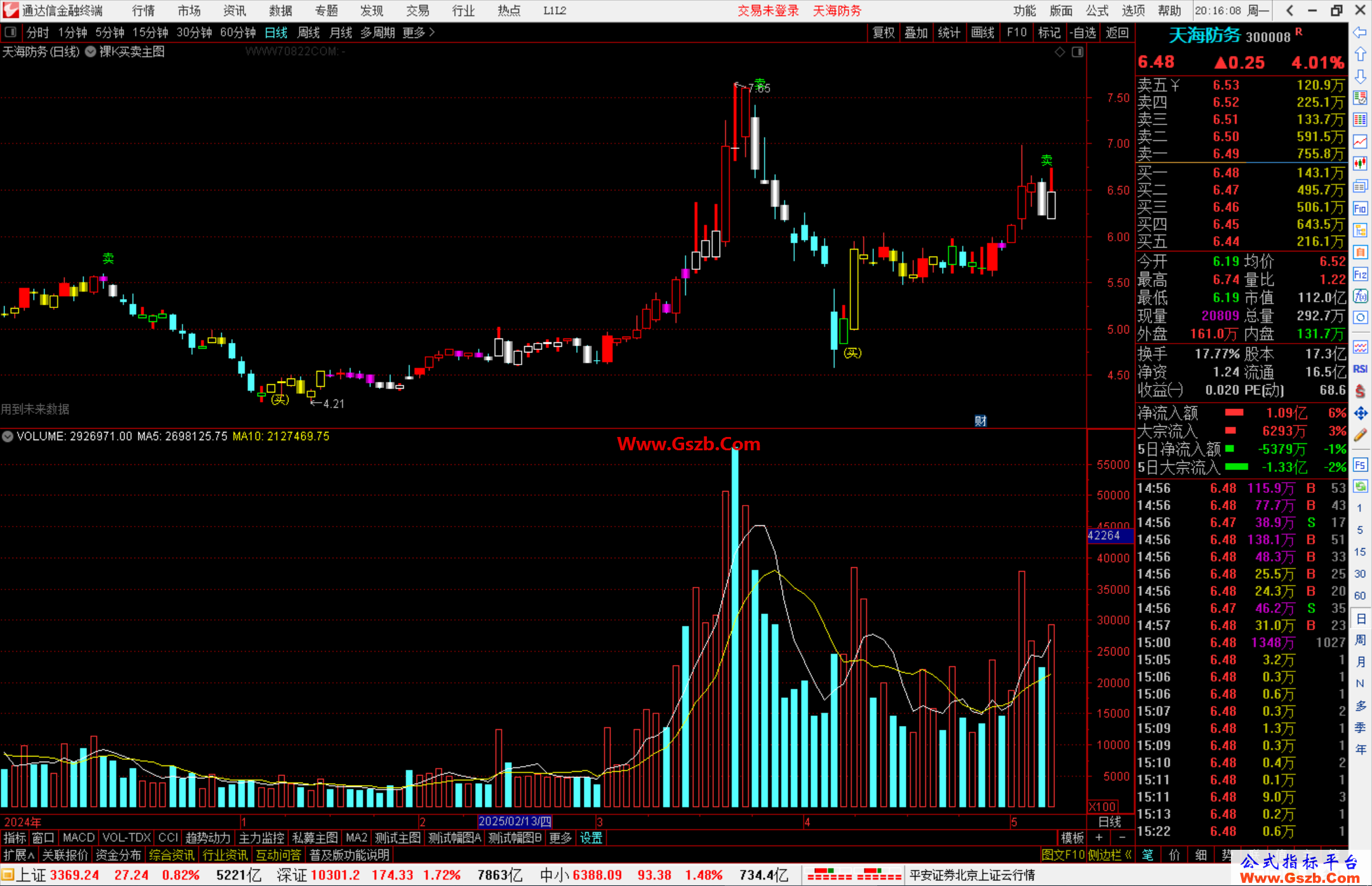This screenshot has height=886, width=1372.
Task: Click the + zoom-in chart button
Action: pyautogui.click(x=1099, y=838)
